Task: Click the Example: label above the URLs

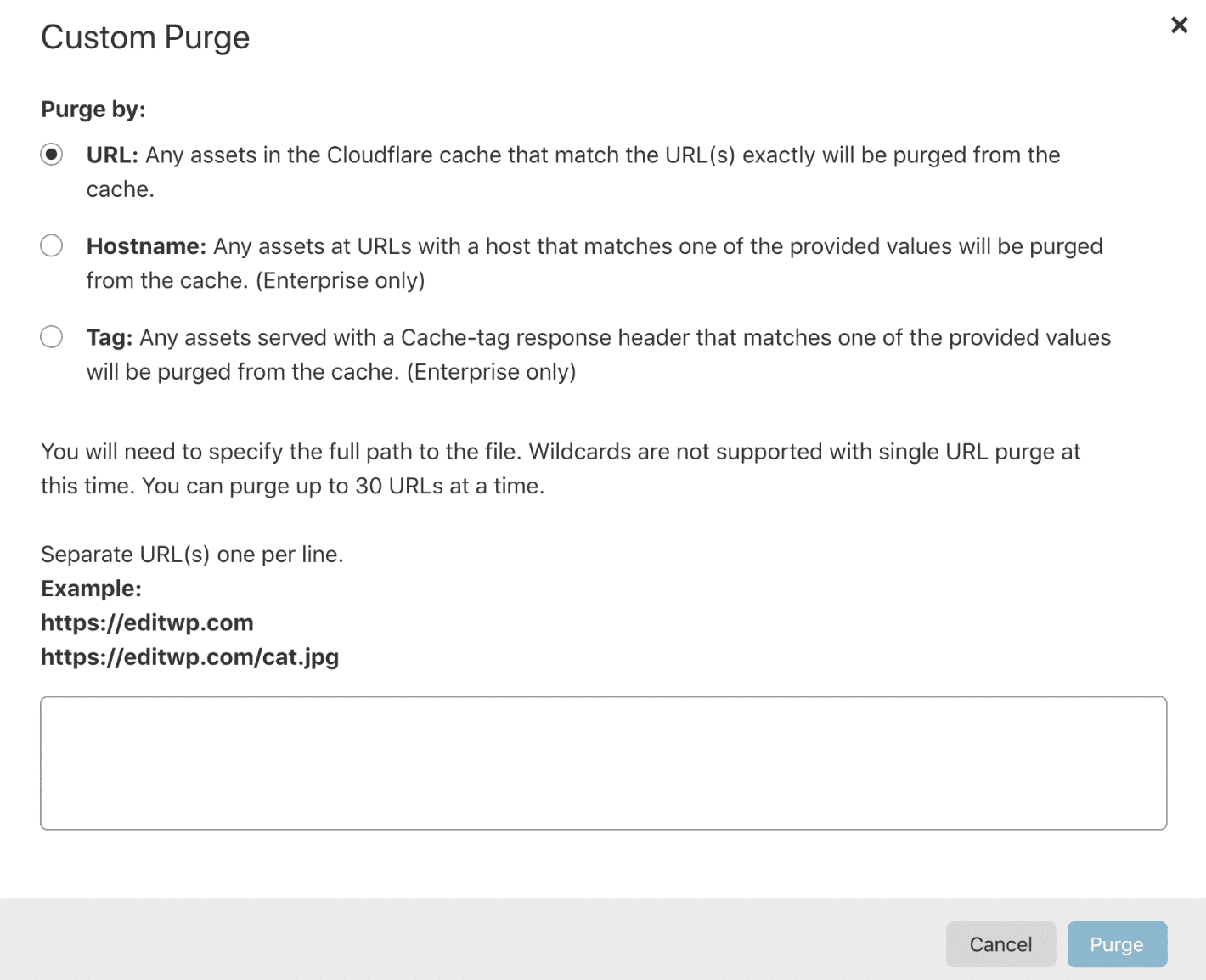Action: tap(91, 588)
